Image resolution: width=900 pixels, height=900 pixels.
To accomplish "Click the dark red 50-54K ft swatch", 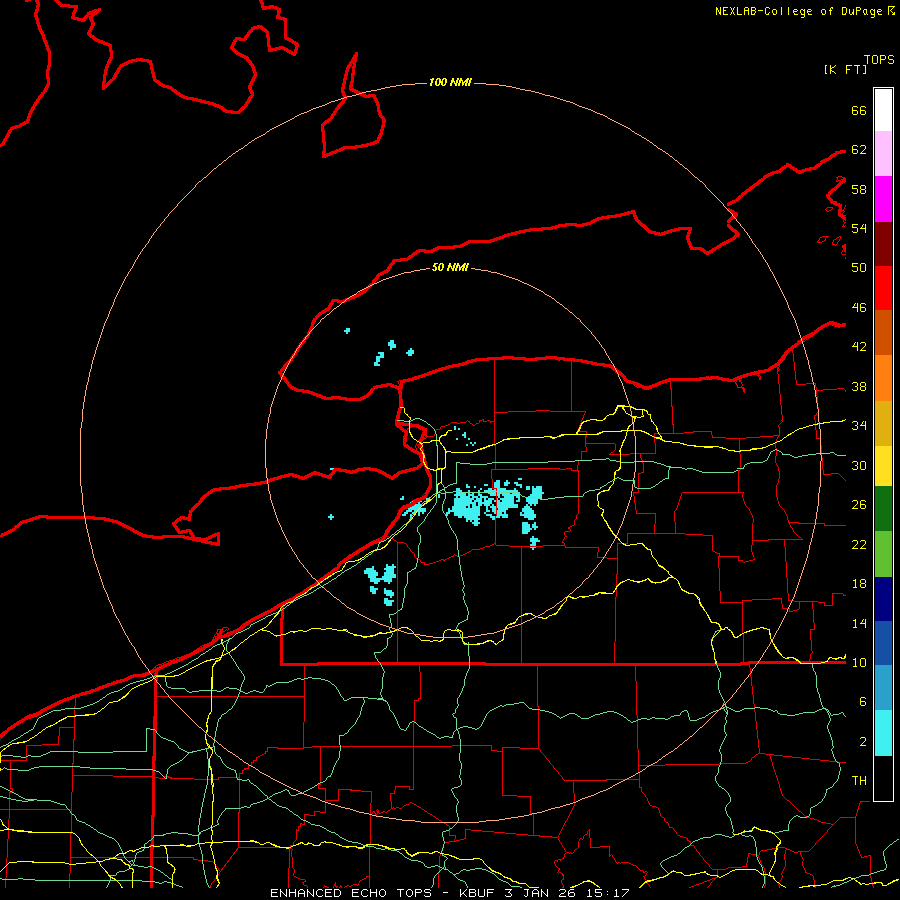I will 883,244.
